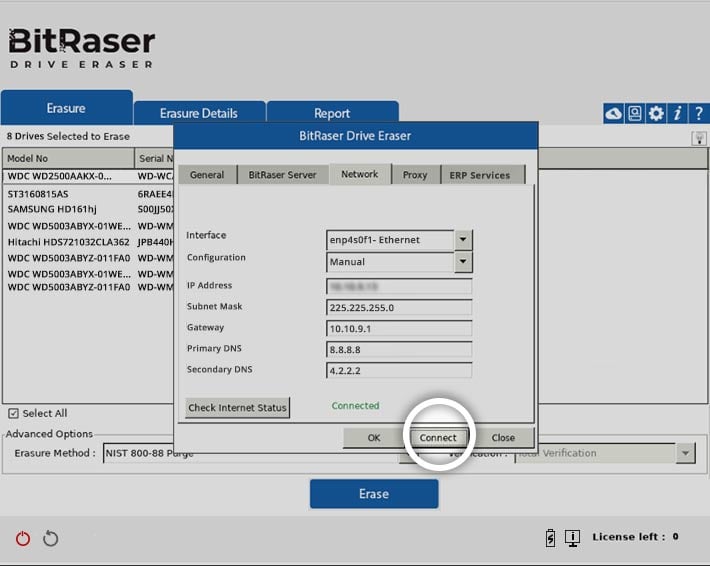Select drive row SAMSUNG HD161hj
Image resolution: width=710 pixels, height=566 pixels.
(89, 209)
